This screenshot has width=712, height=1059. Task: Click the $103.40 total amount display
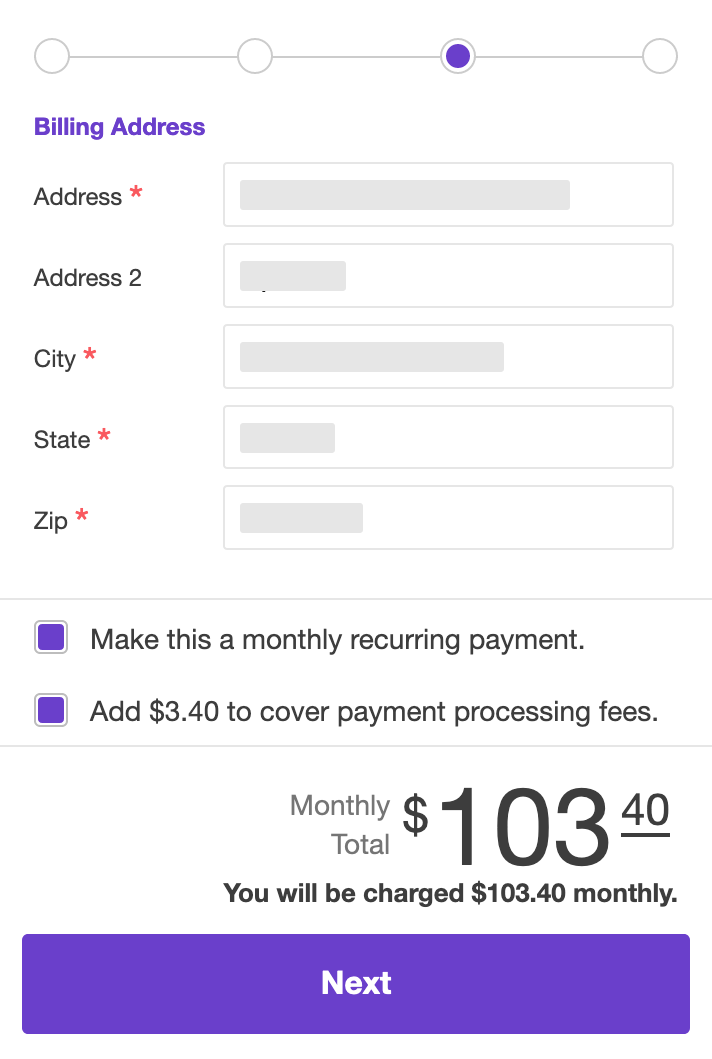point(530,824)
